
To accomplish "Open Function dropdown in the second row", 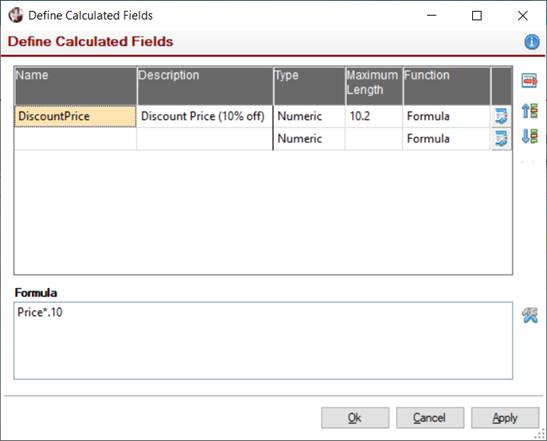I will 446,139.
